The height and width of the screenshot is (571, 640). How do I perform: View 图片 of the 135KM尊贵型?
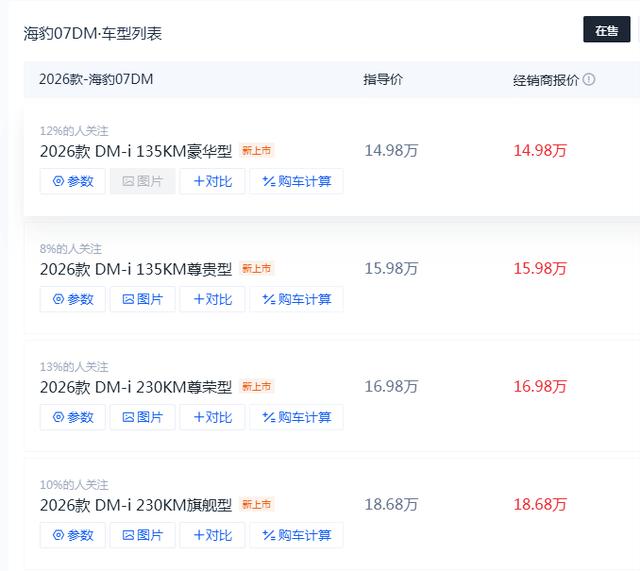point(143,299)
